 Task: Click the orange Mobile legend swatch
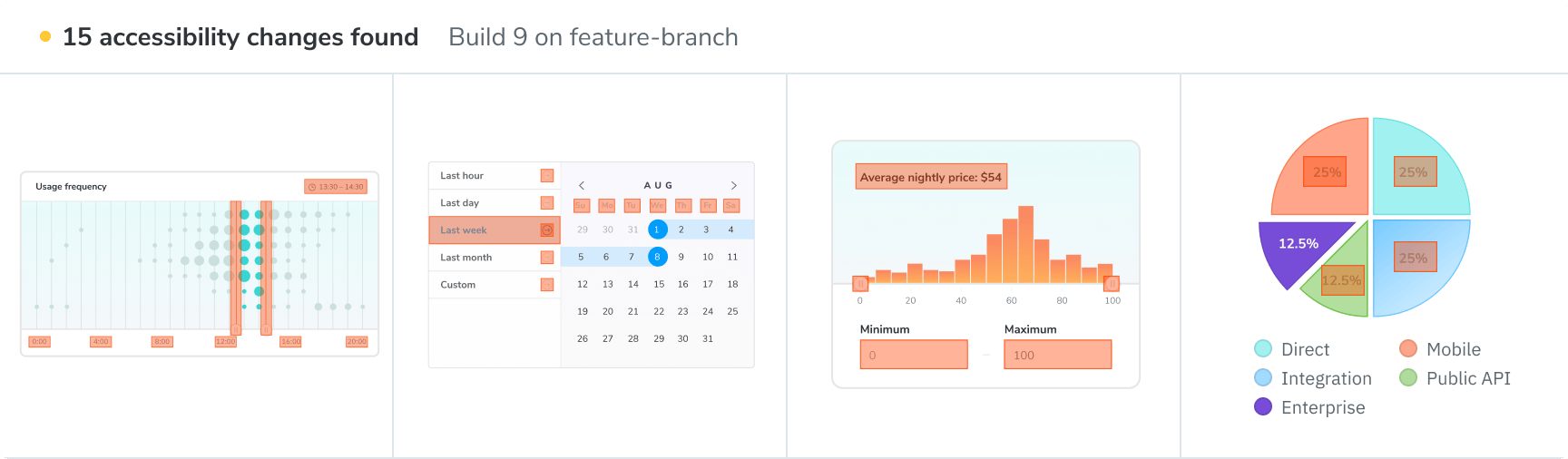click(x=1408, y=348)
